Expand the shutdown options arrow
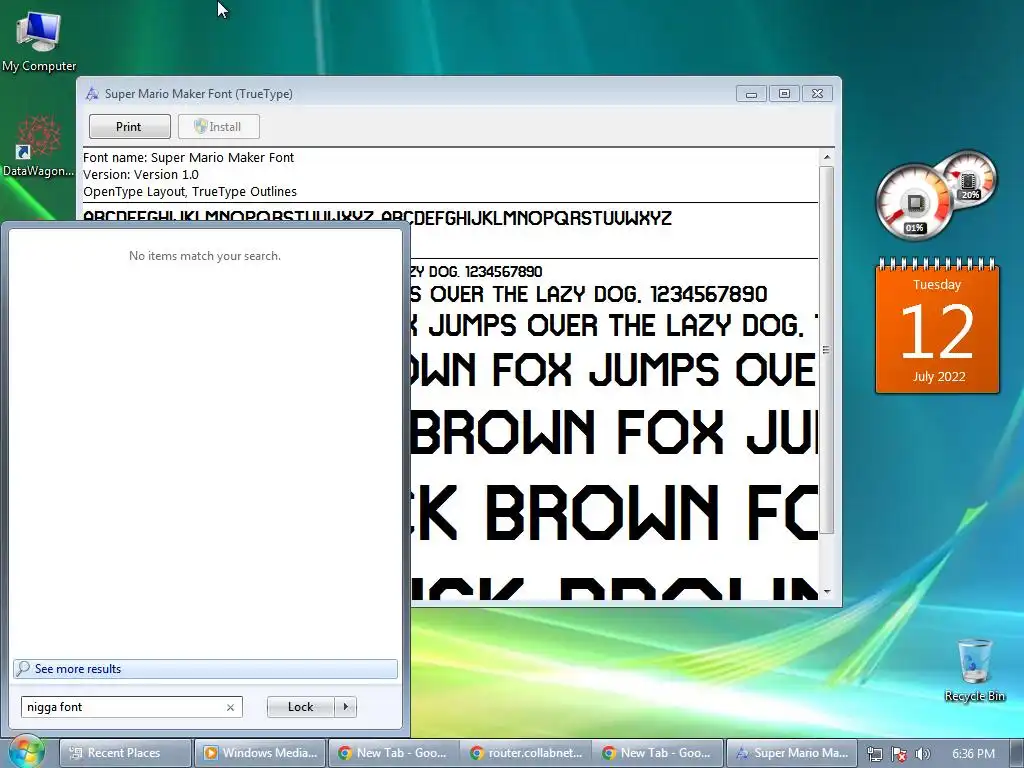This screenshot has height=768, width=1024. 345,707
